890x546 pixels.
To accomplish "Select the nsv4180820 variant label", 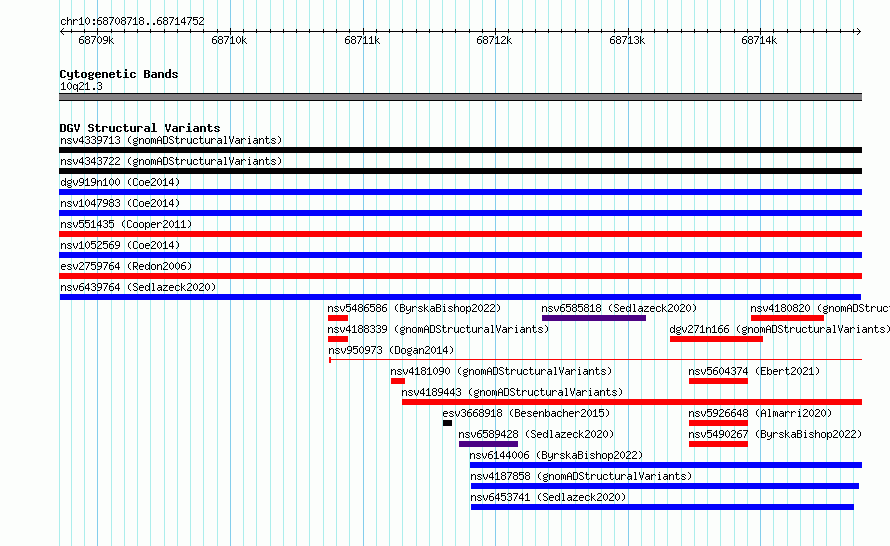I will tap(820, 308).
